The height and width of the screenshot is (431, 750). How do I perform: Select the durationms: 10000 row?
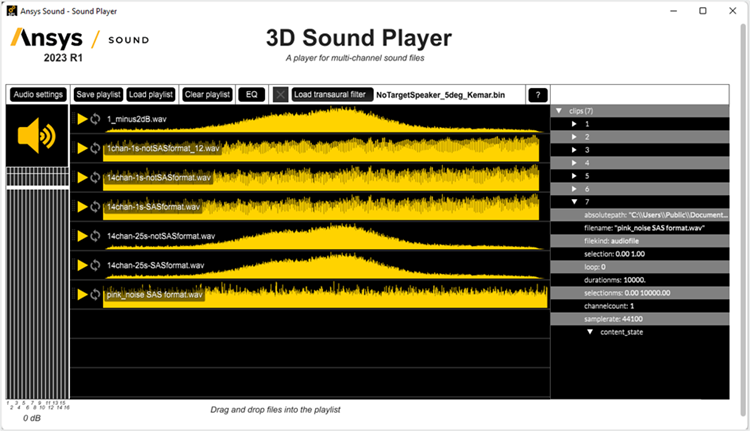[x=640, y=280]
